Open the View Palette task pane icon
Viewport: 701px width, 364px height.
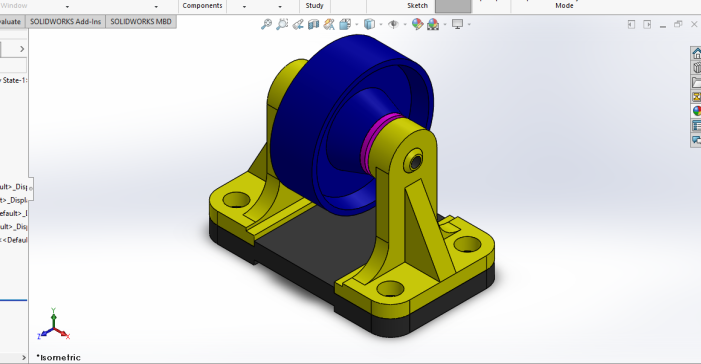[697, 97]
